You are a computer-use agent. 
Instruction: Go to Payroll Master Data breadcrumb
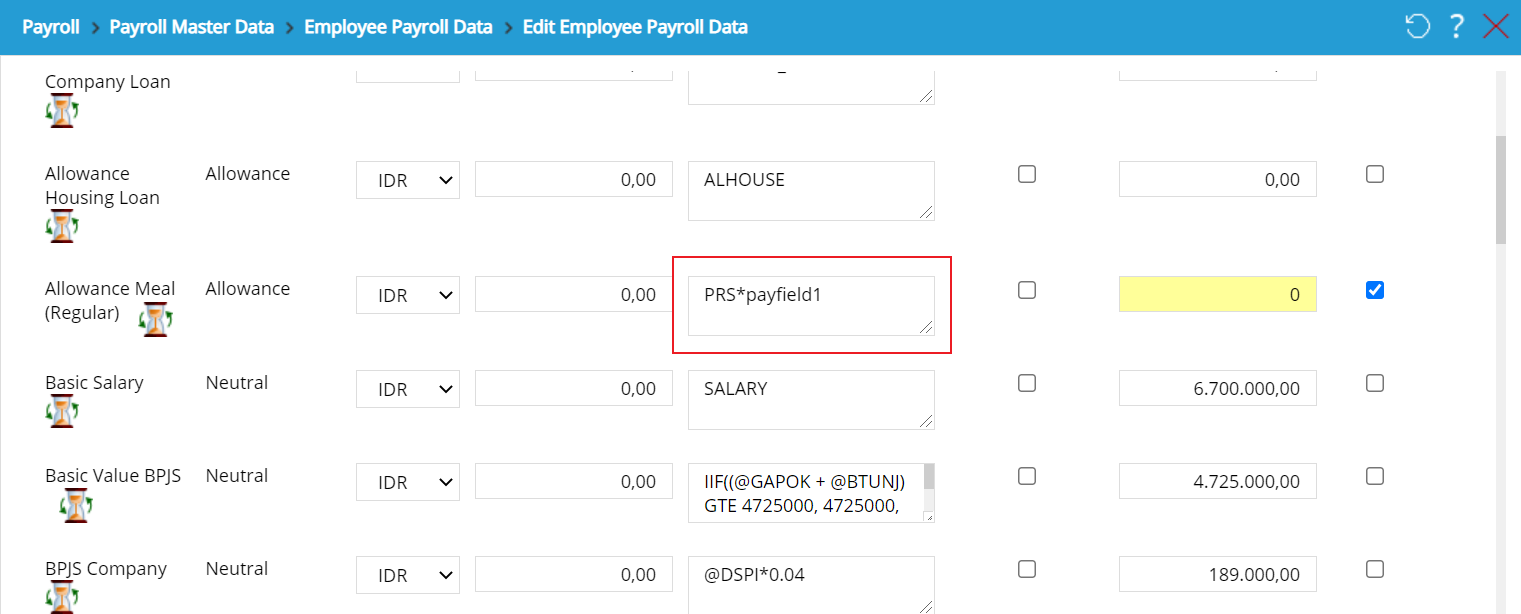pos(191,27)
